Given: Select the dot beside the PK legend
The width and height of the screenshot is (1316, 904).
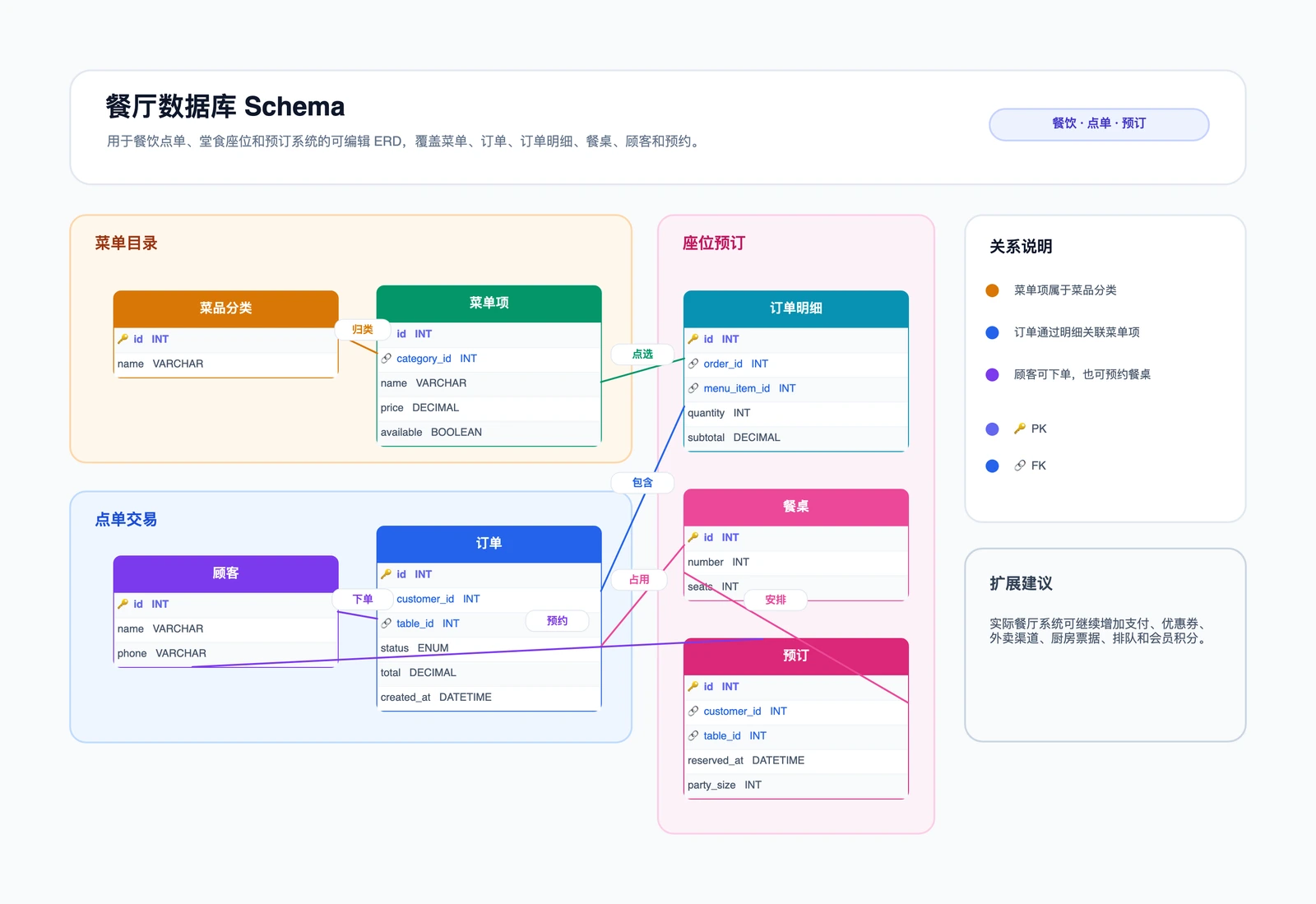Looking at the screenshot, I should click(992, 429).
